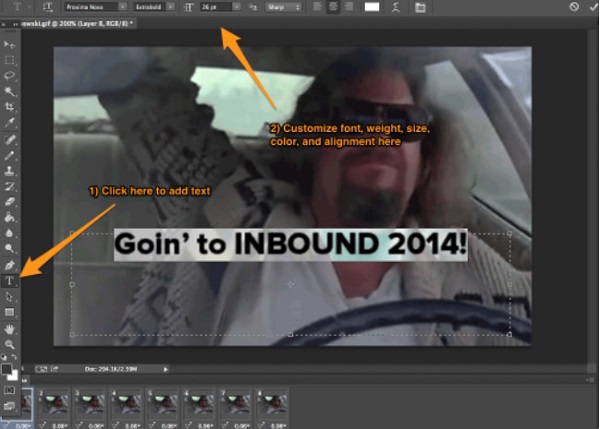The width and height of the screenshot is (600, 429).
Task: Open the foreground color picker
Action: (x=6, y=369)
